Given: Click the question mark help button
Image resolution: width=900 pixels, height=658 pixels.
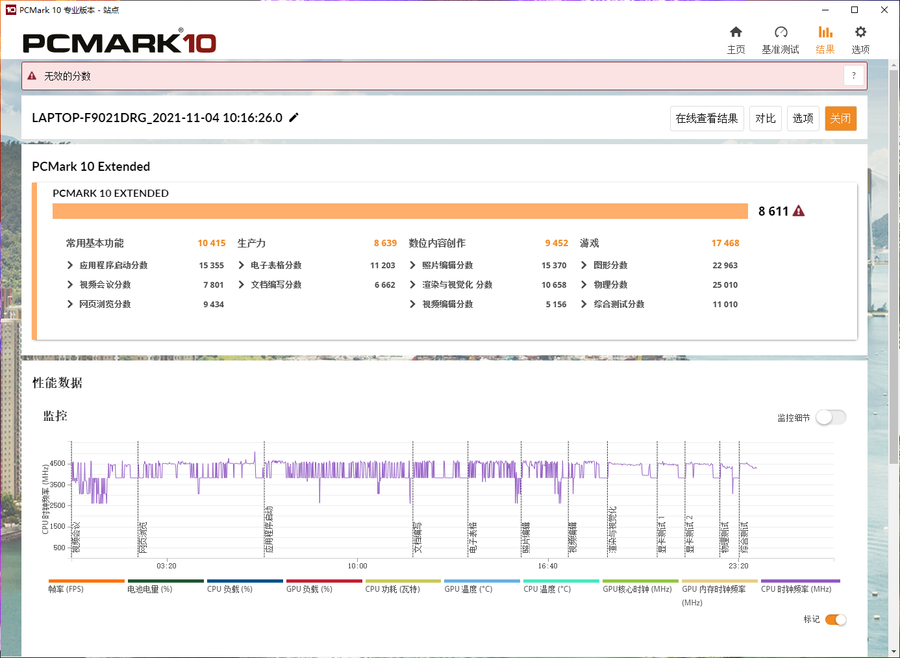Looking at the screenshot, I should [853, 76].
